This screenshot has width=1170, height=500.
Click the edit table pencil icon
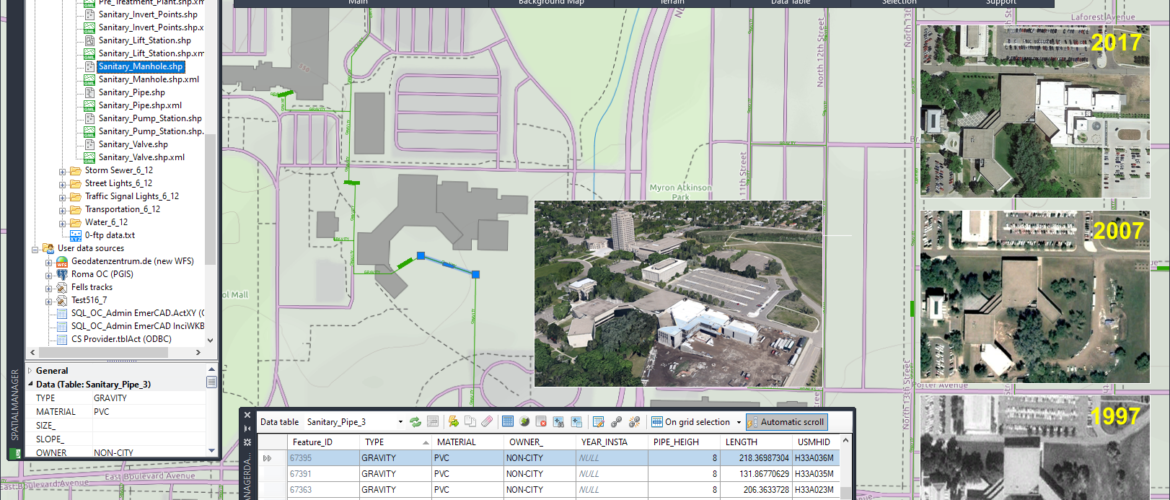(x=599, y=422)
